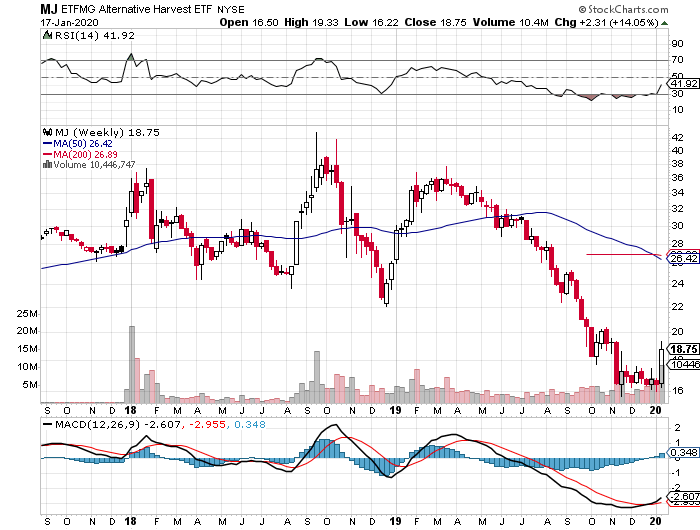
Task: Click the MA(200) 26.89 legend text
Action: point(85,154)
